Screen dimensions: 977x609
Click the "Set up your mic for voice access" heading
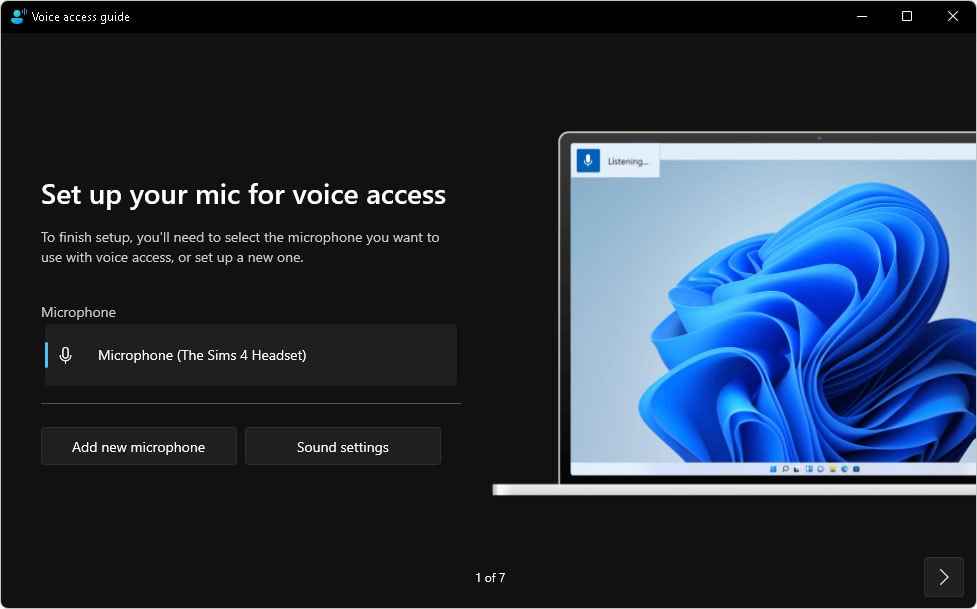point(244,195)
